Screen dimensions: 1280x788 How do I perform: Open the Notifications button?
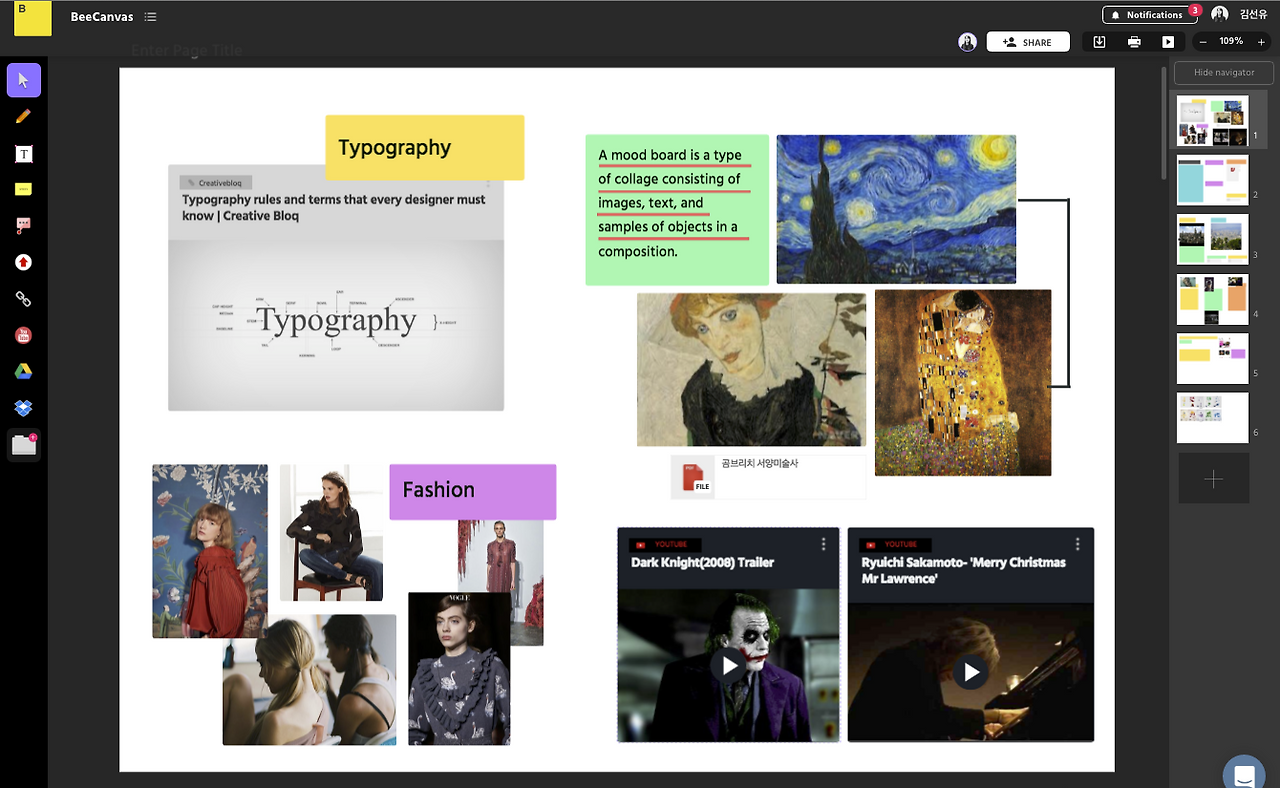pos(1149,15)
